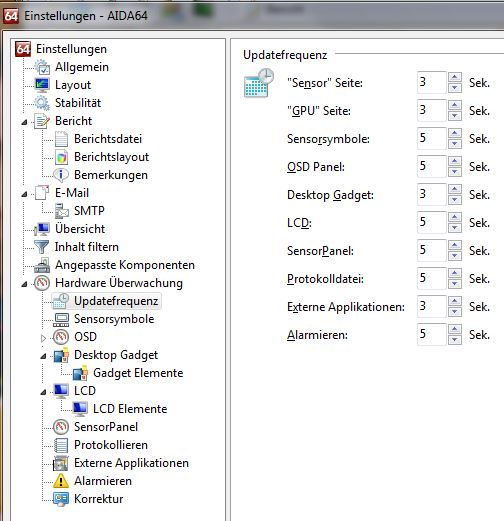Screen dimensions: 504x521
Task: Select the Korrektur icon
Action: (x=61, y=499)
